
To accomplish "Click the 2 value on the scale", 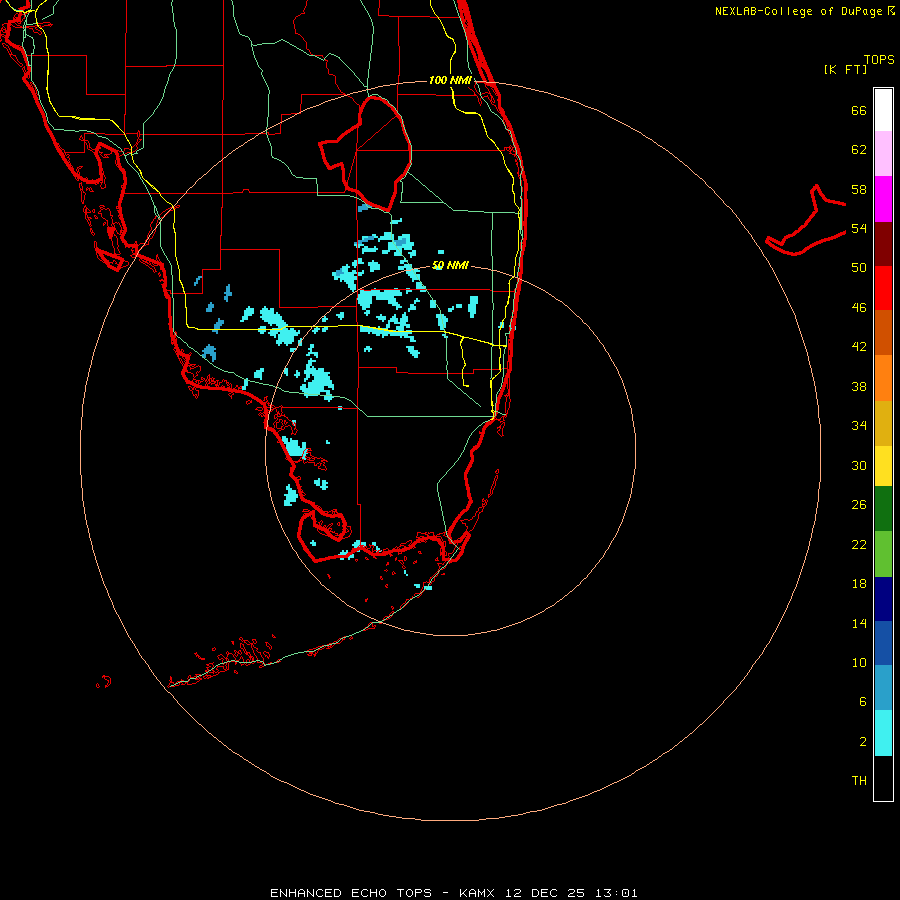I will tap(863, 742).
